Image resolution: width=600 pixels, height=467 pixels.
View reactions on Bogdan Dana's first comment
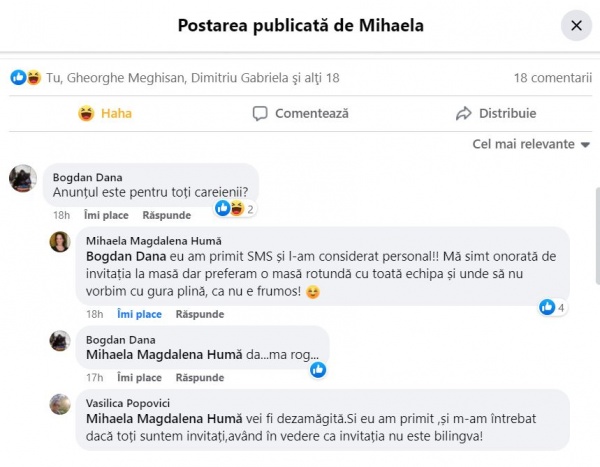tap(236, 208)
